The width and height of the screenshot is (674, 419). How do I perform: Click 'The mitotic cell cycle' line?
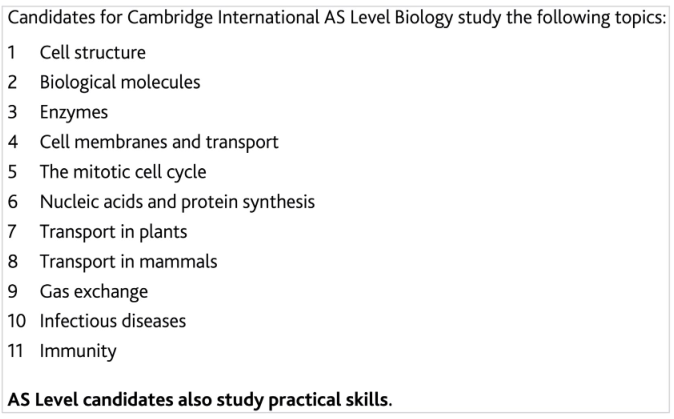click(123, 172)
